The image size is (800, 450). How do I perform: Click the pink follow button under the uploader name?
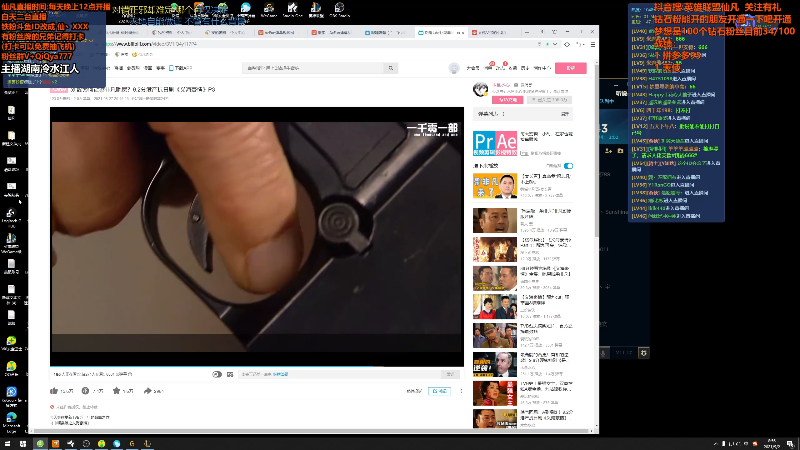508,100
